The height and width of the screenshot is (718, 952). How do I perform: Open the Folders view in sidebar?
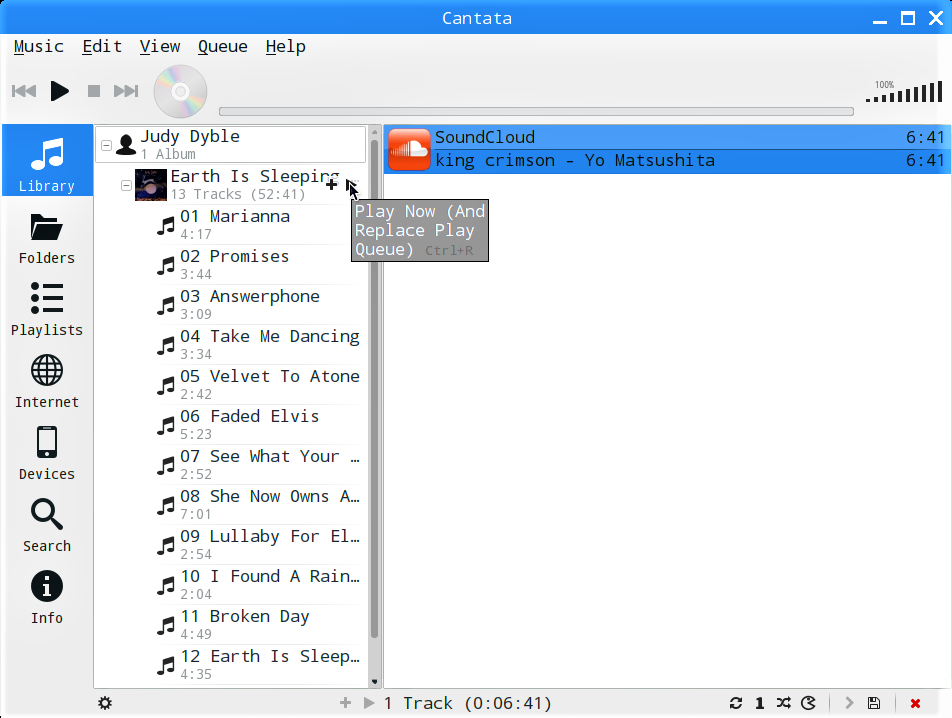[x=47, y=239]
